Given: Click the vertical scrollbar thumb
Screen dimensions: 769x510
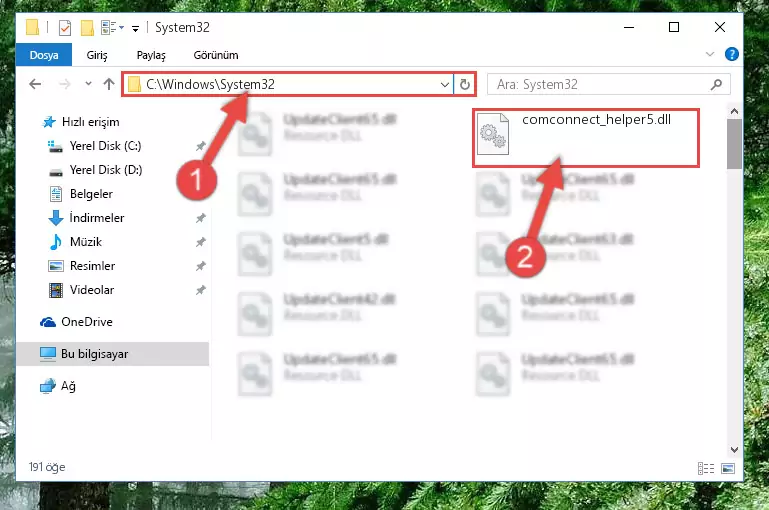Looking at the screenshot, I should click(x=734, y=144).
